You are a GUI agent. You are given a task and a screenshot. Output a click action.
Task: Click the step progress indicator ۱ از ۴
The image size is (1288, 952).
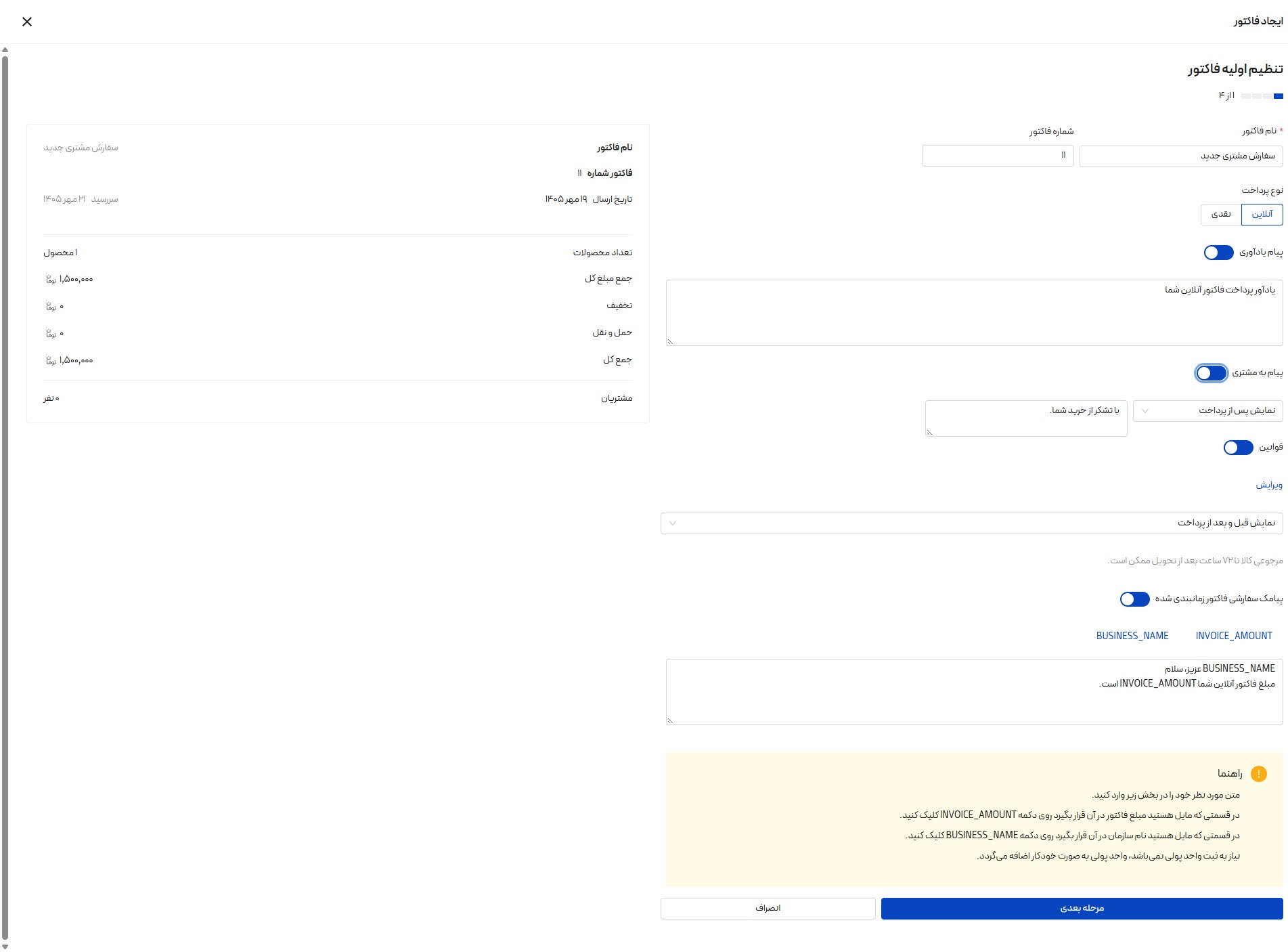click(x=1251, y=95)
